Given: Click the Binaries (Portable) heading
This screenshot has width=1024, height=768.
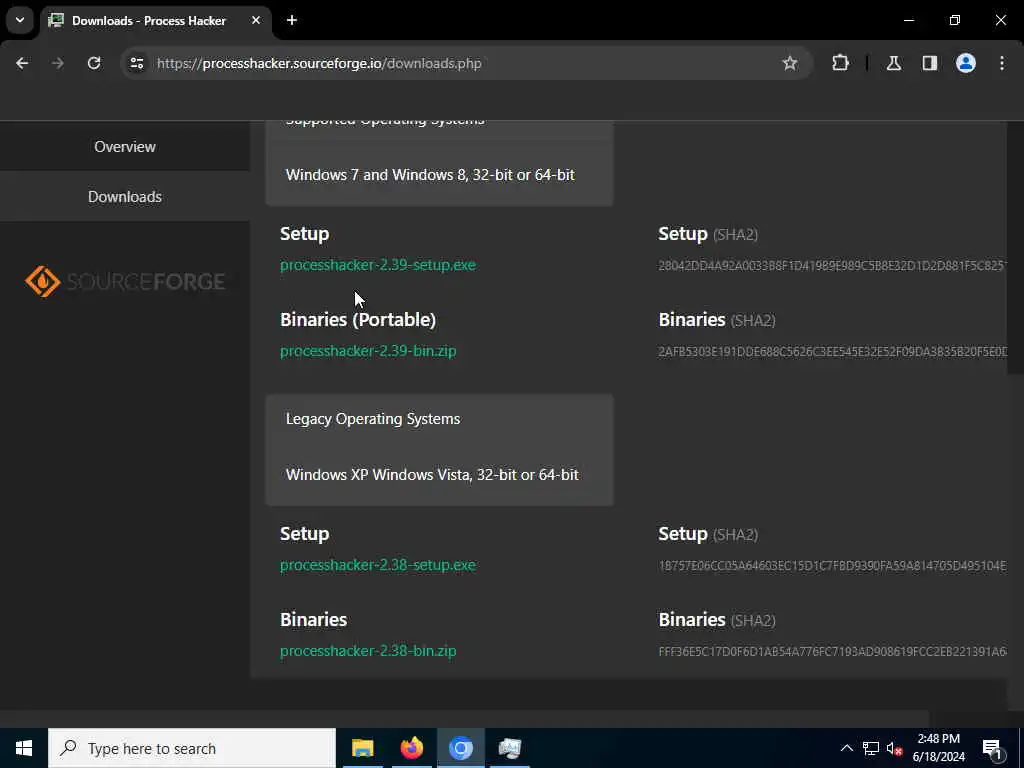Looking at the screenshot, I should click(358, 319).
